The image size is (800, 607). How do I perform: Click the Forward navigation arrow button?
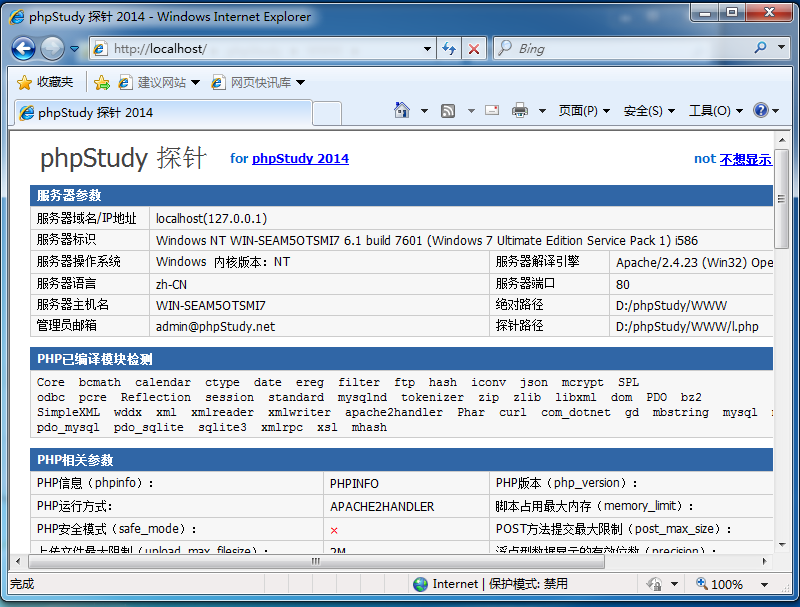[52, 49]
